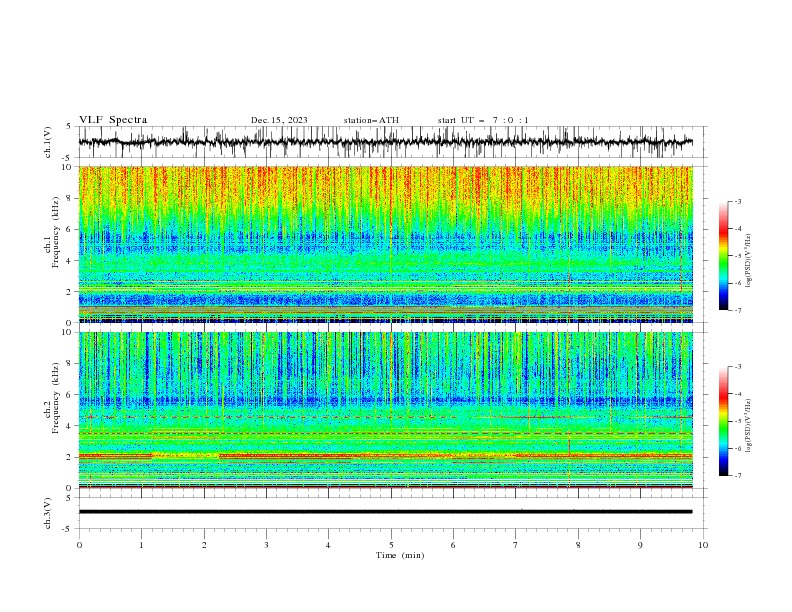Click the date 'Dec. 15, 2023'
Screen dimensions: 792x612
coord(279,120)
